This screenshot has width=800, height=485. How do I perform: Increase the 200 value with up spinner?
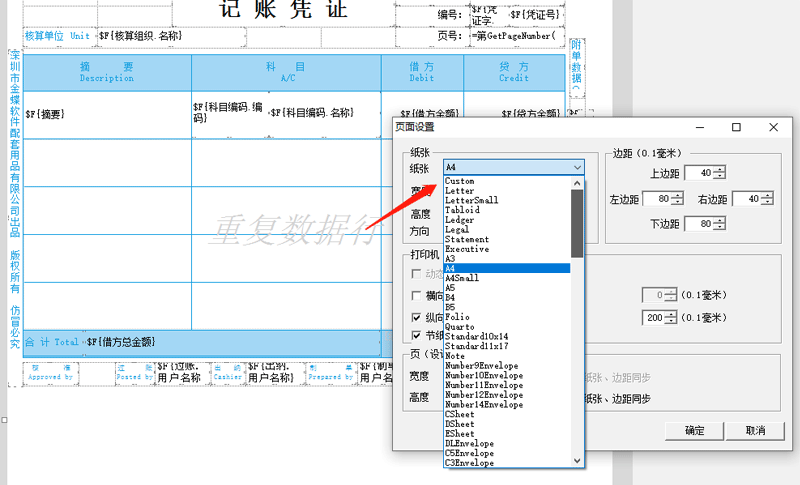pyautogui.click(x=671, y=314)
